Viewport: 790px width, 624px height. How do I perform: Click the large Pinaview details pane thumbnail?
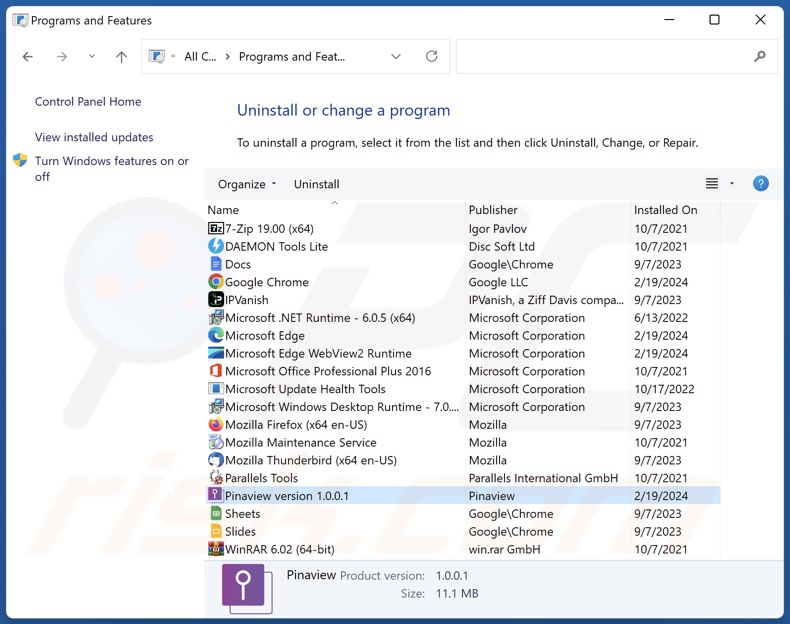(247, 588)
